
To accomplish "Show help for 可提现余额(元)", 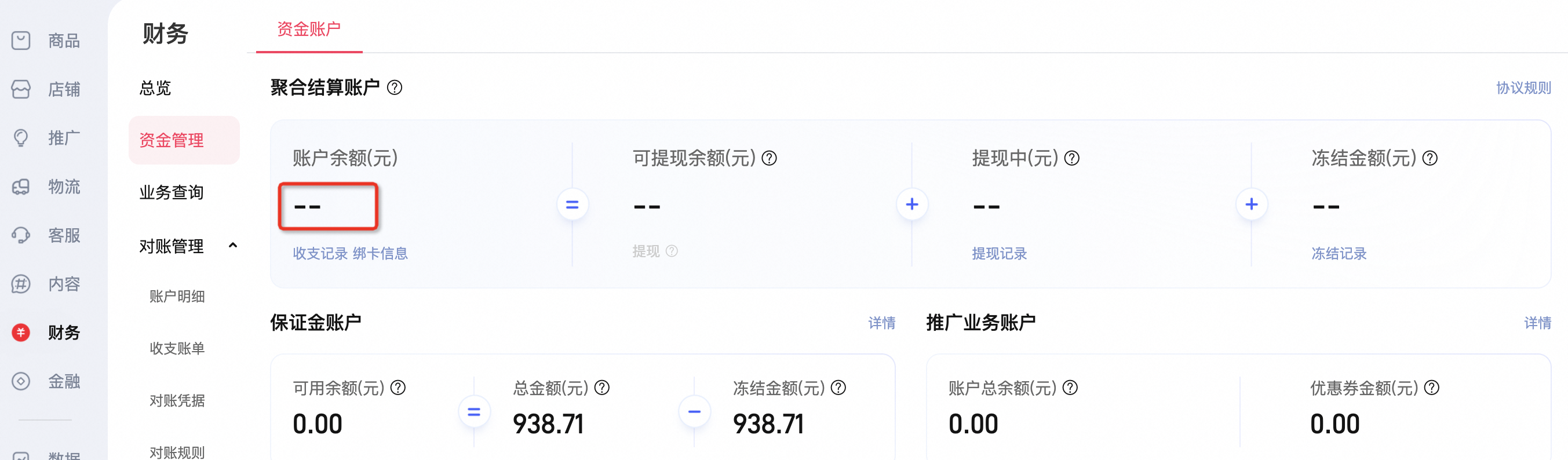I will [x=770, y=158].
